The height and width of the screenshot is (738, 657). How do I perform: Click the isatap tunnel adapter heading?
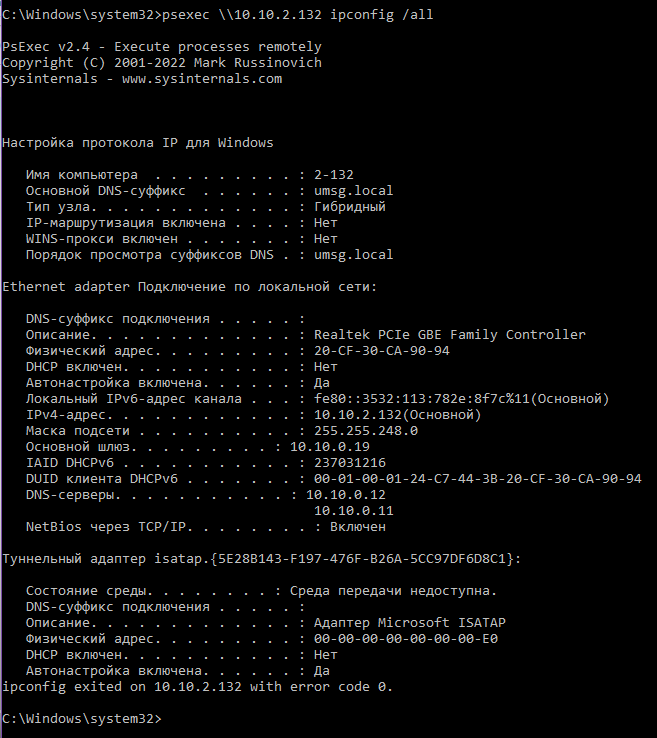click(261, 558)
